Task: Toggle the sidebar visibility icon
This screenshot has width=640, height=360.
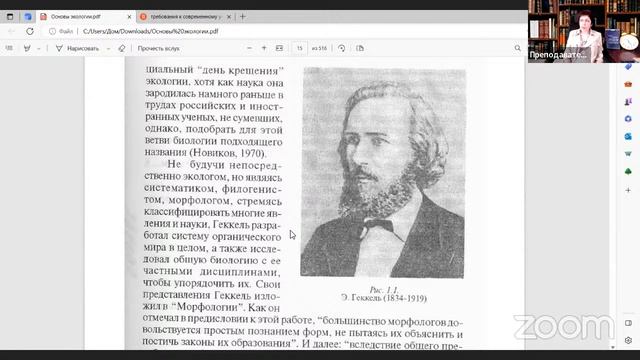Action: point(628,323)
